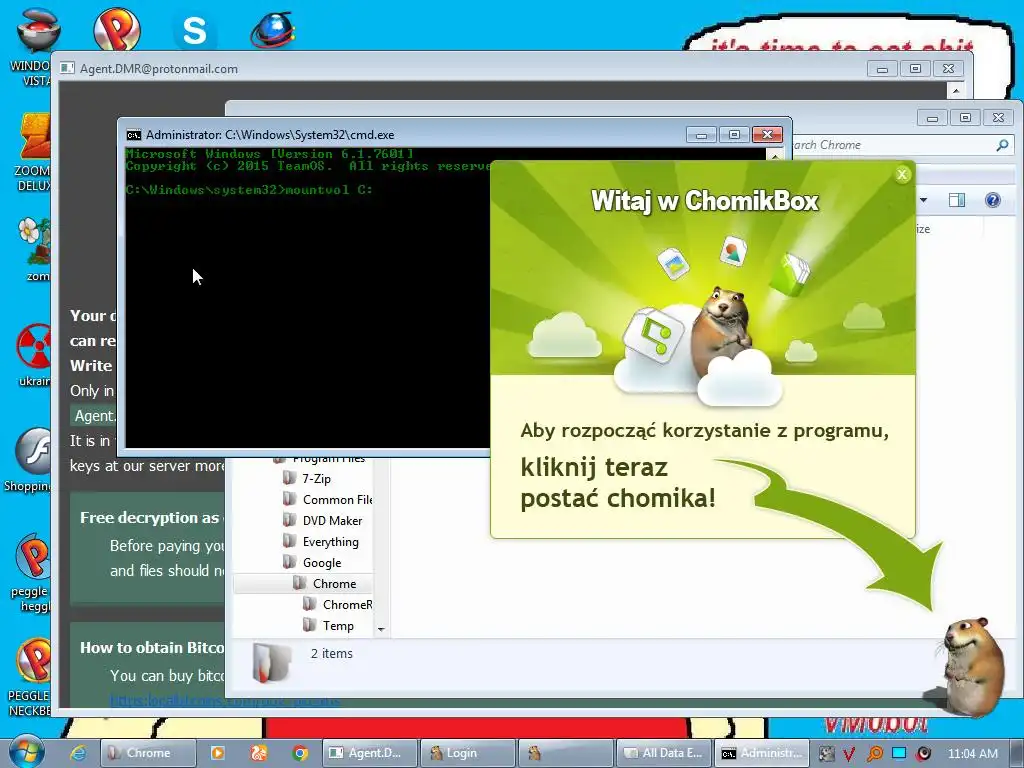This screenshot has height=768, width=1024.
Task: Open Google Chrome from the taskbar
Action: pos(300,753)
